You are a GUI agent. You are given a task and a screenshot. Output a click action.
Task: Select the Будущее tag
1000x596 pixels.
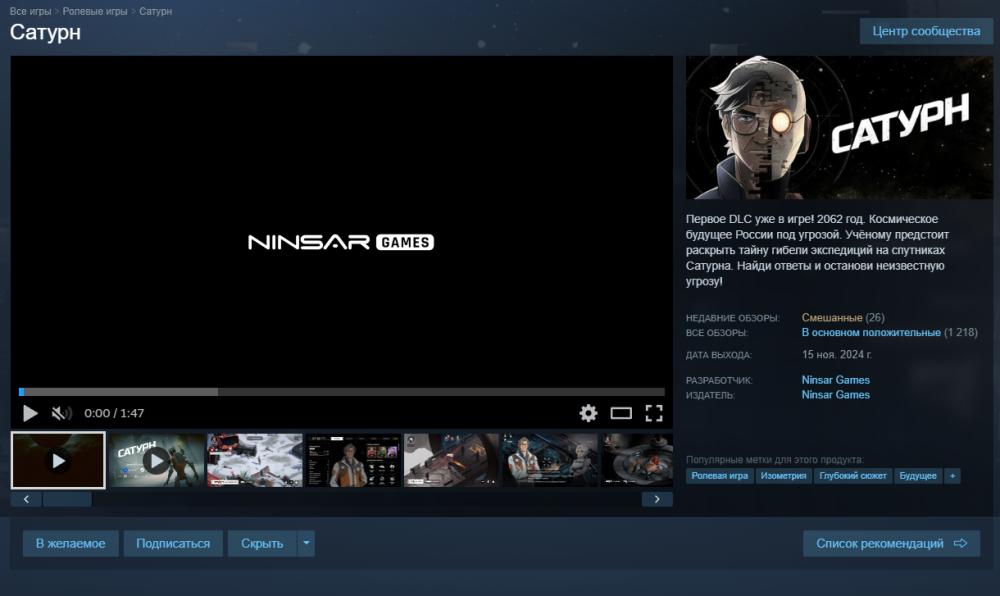click(918, 476)
